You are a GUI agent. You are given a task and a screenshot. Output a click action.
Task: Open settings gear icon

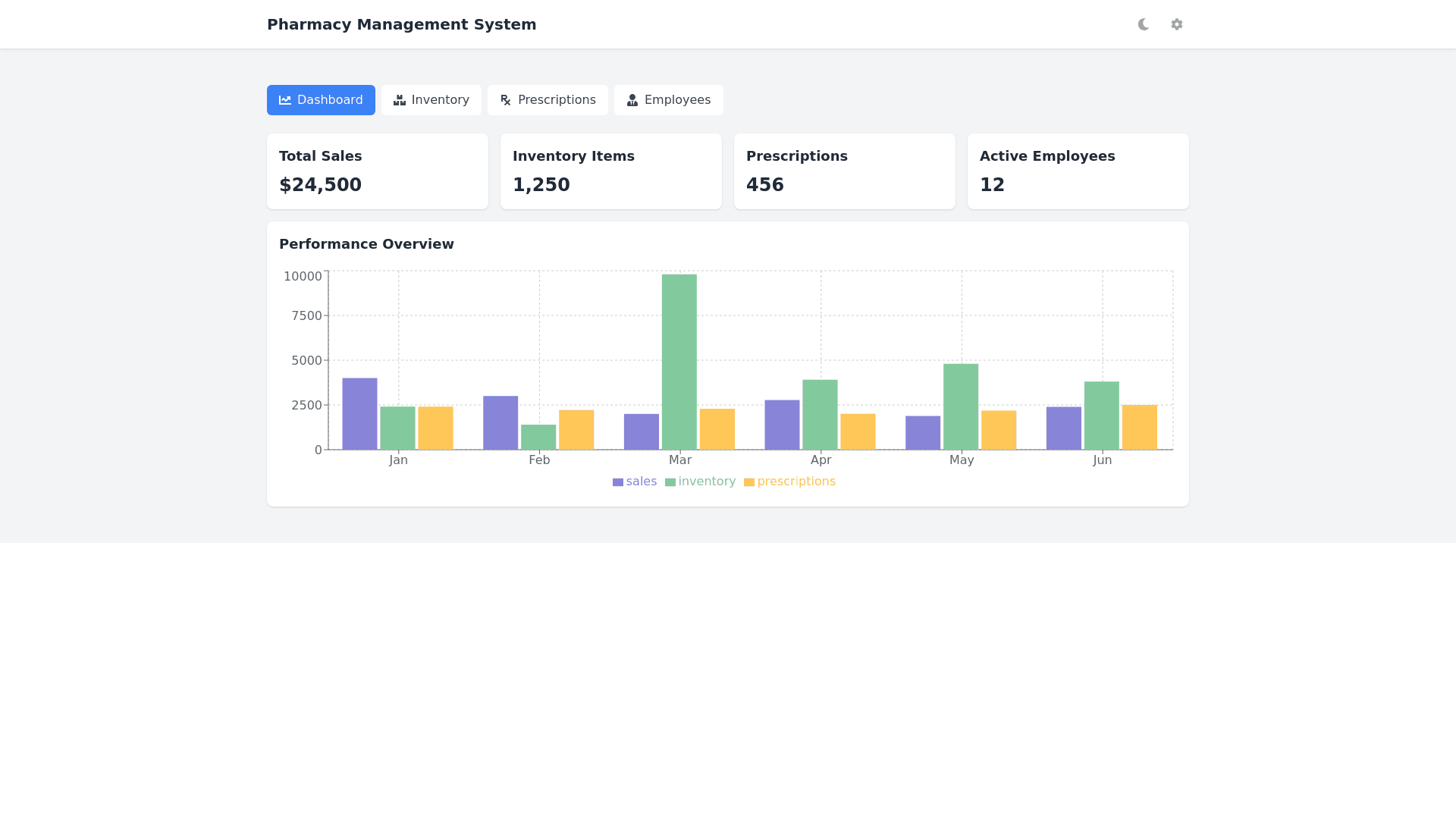pos(1177,24)
